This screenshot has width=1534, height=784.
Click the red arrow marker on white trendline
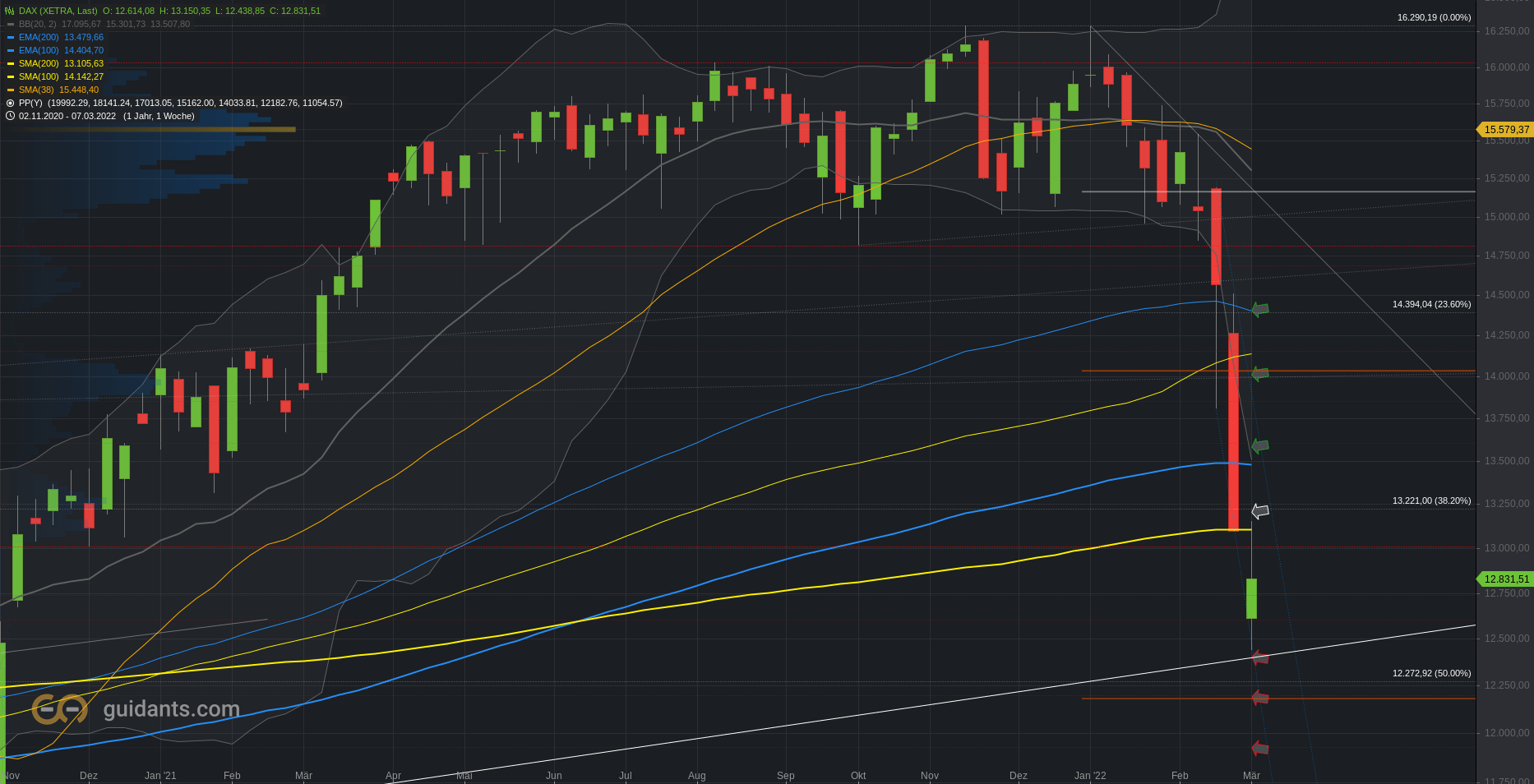coord(1259,657)
